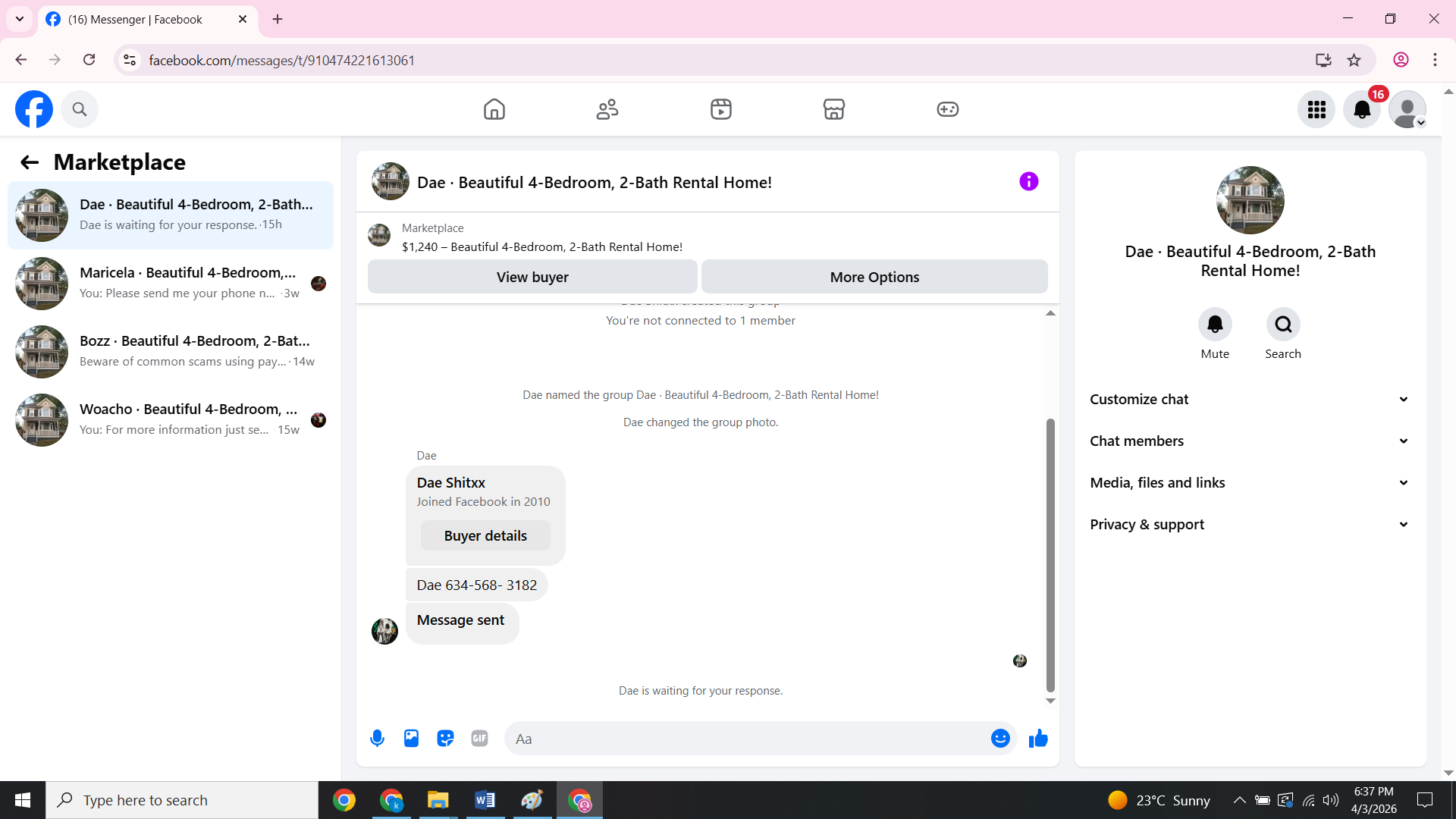Toggle the purple conversation information icon

point(1028,181)
